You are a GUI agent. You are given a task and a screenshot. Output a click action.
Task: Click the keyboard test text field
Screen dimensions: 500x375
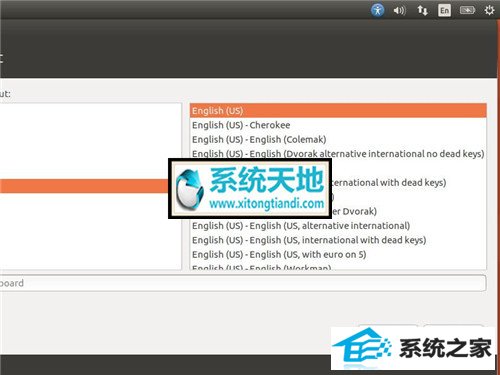[243, 283]
